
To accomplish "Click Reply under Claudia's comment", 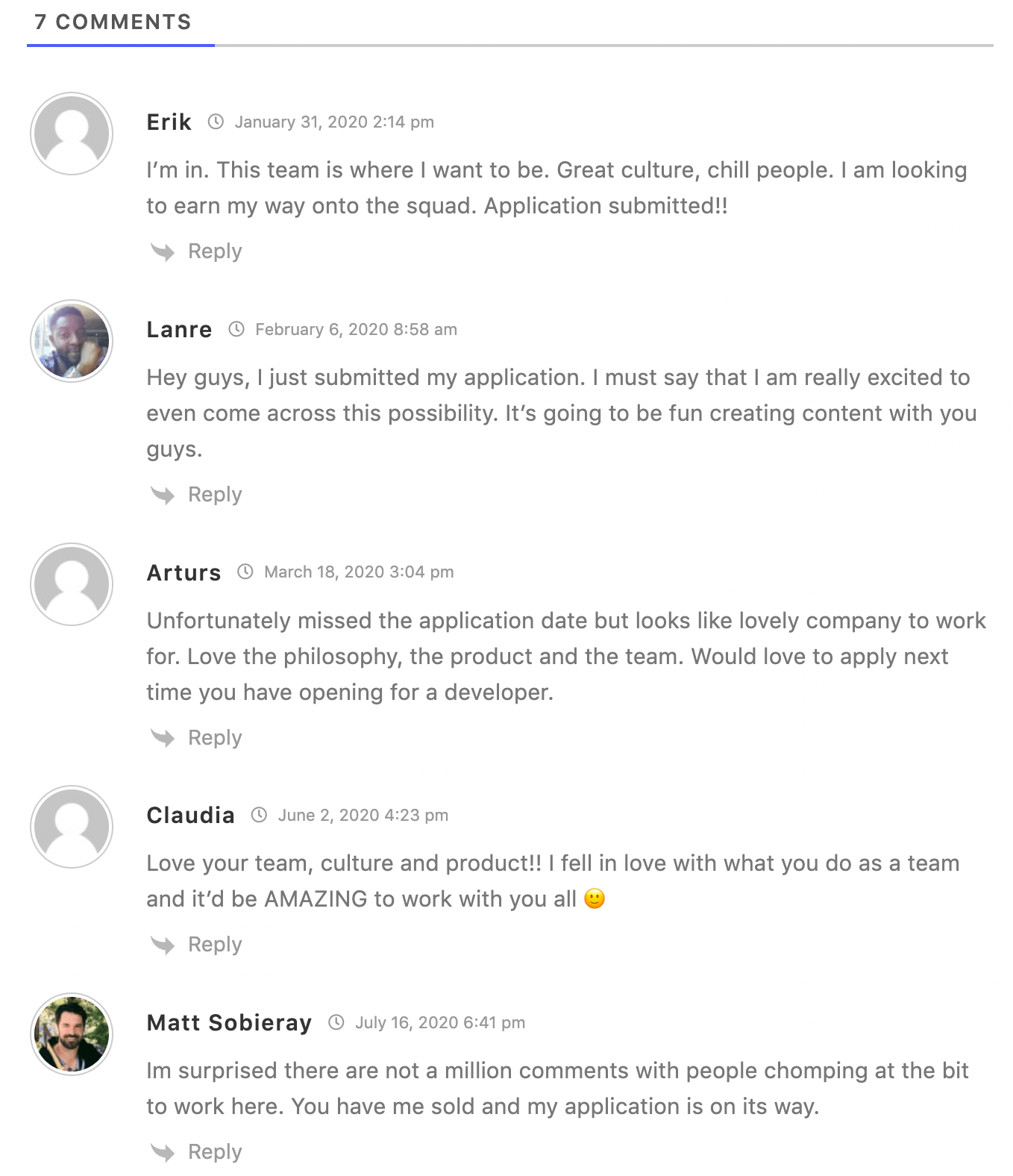I will coord(215,944).
